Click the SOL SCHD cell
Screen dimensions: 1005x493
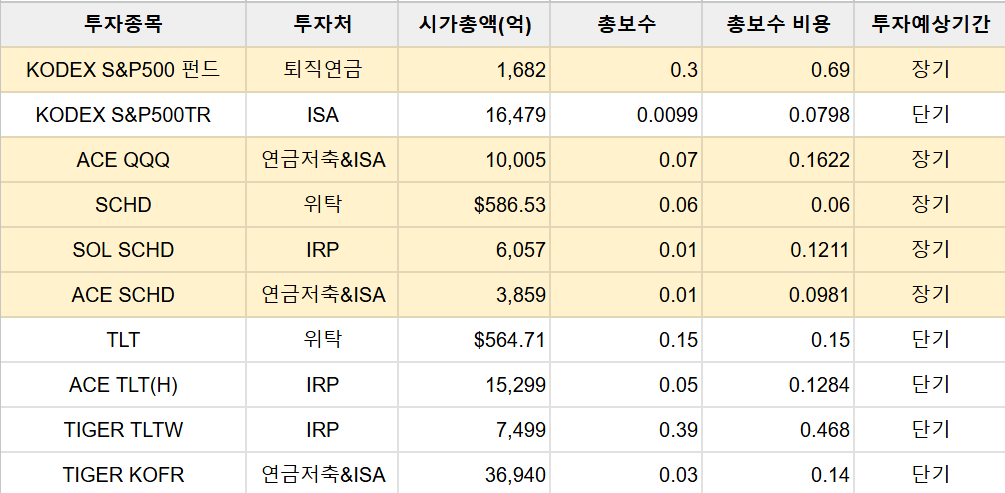click(x=123, y=250)
